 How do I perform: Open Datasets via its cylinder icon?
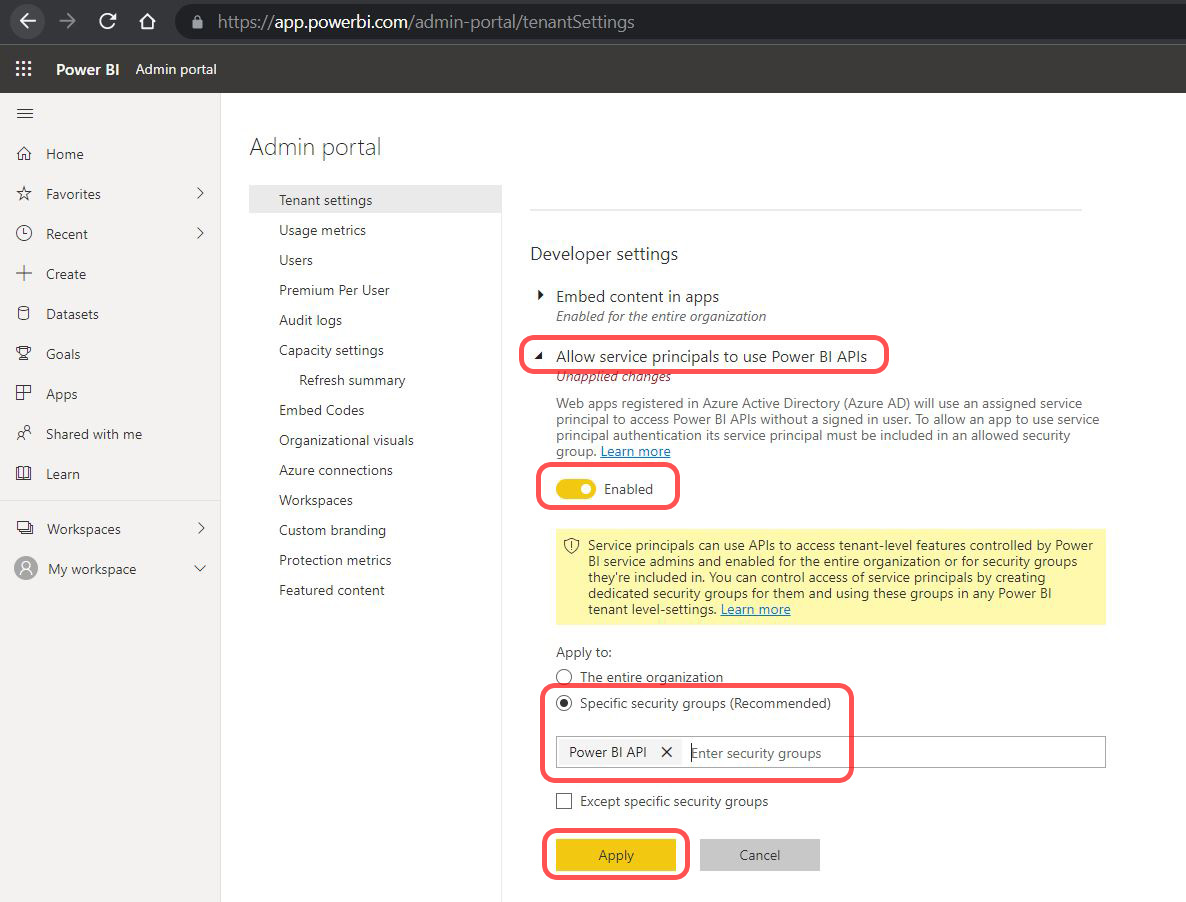[25, 314]
